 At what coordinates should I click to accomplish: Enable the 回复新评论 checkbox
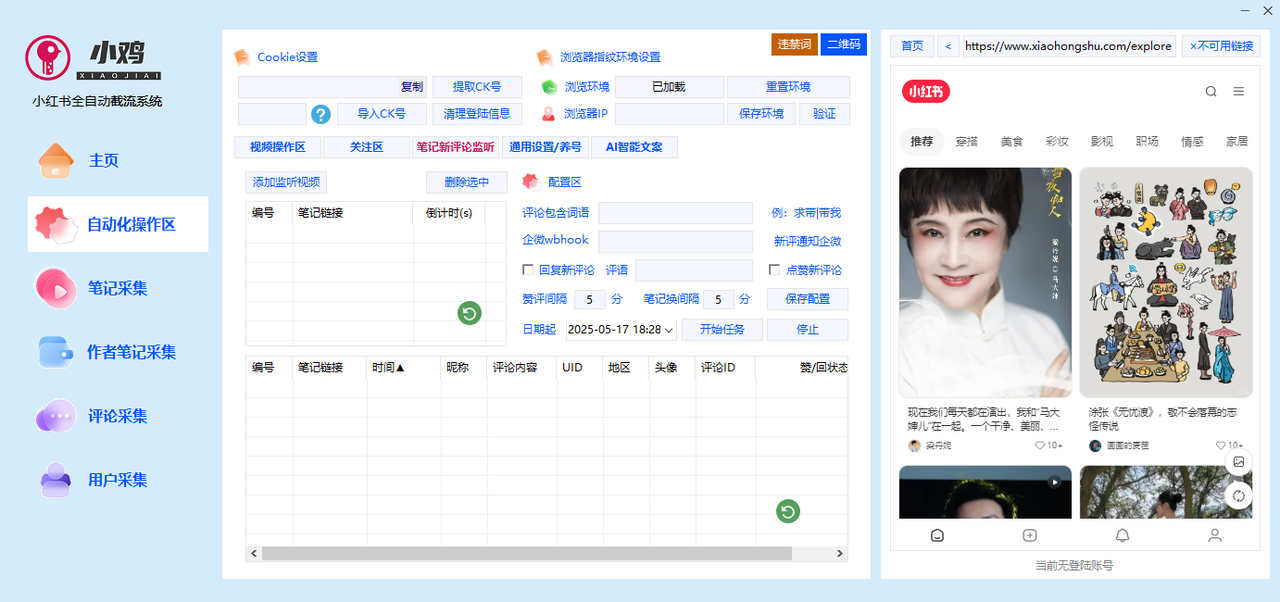(x=529, y=270)
